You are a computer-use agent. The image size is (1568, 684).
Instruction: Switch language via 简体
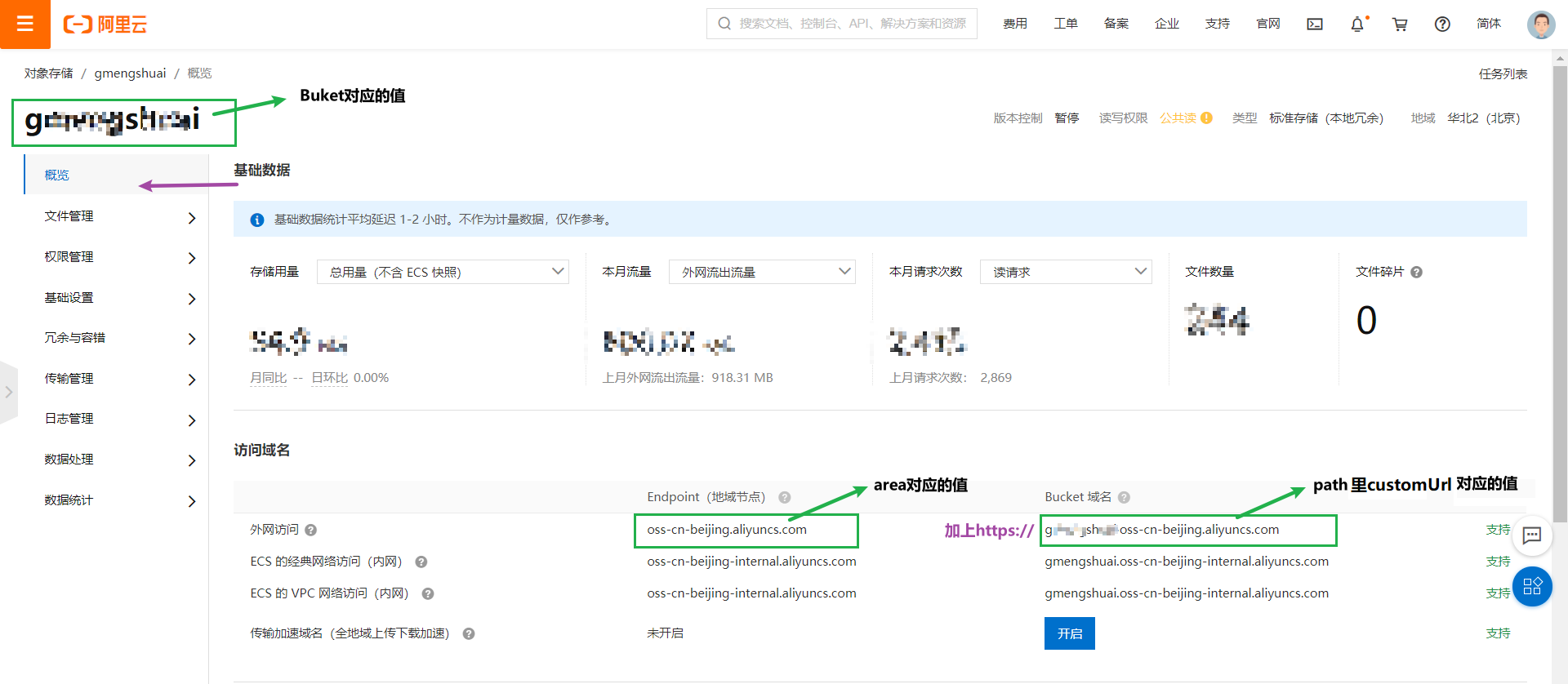1489,24
